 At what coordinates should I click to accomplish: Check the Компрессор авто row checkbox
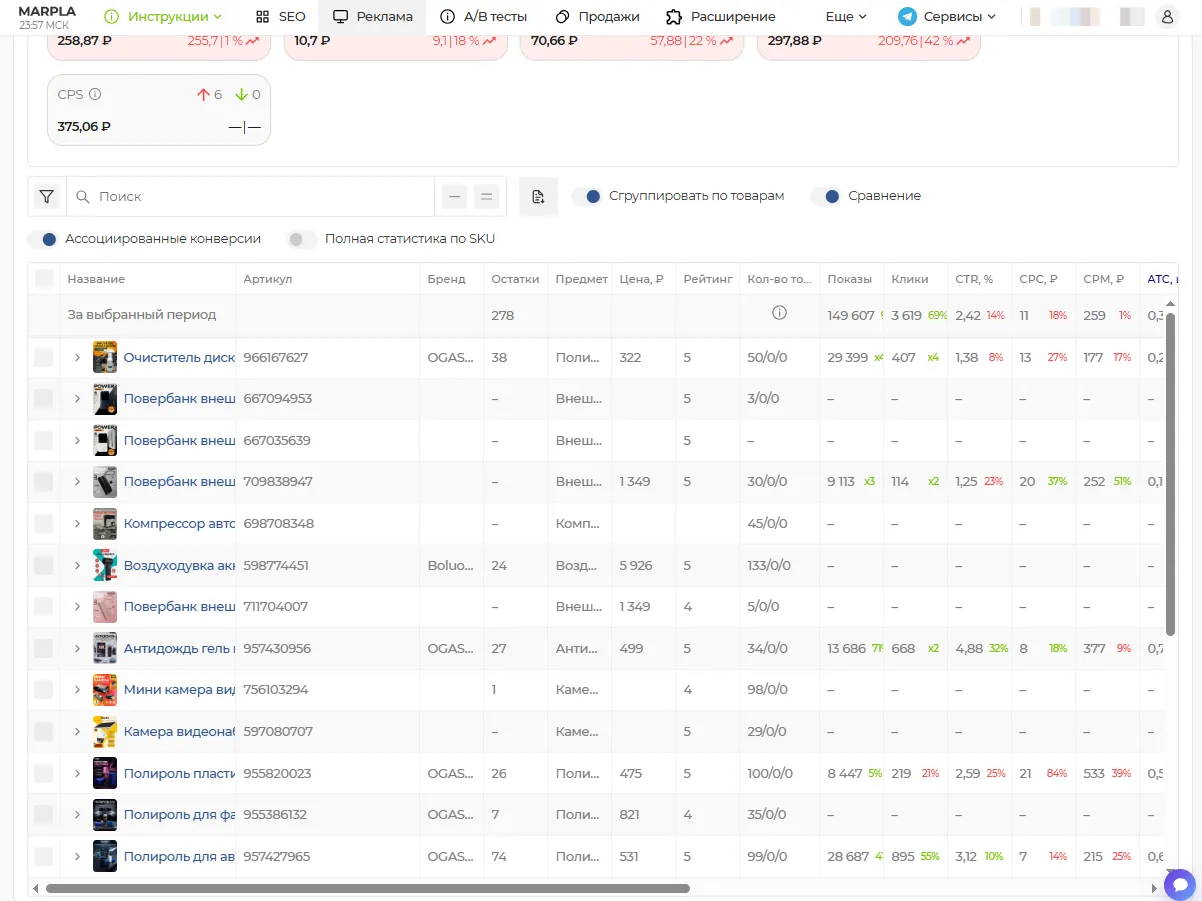pyautogui.click(x=44, y=523)
